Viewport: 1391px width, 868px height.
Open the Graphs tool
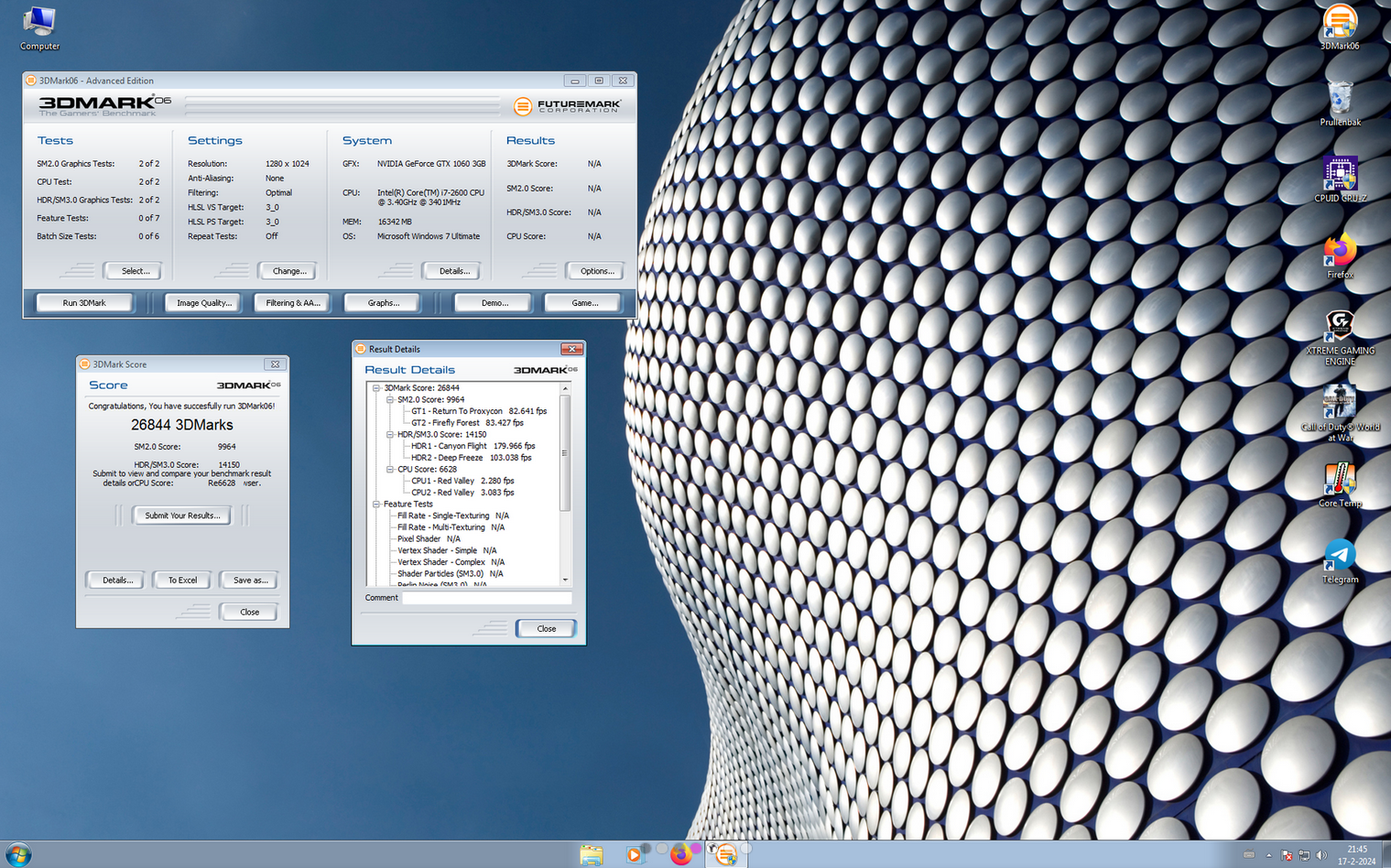(383, 303)
